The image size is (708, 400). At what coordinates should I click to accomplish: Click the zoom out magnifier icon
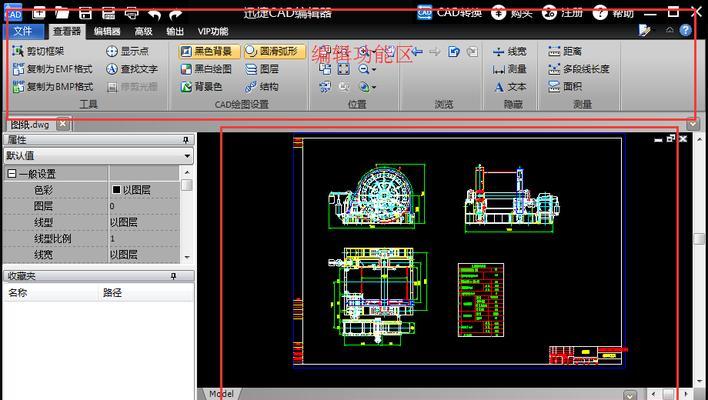click(x=363, y=69)
